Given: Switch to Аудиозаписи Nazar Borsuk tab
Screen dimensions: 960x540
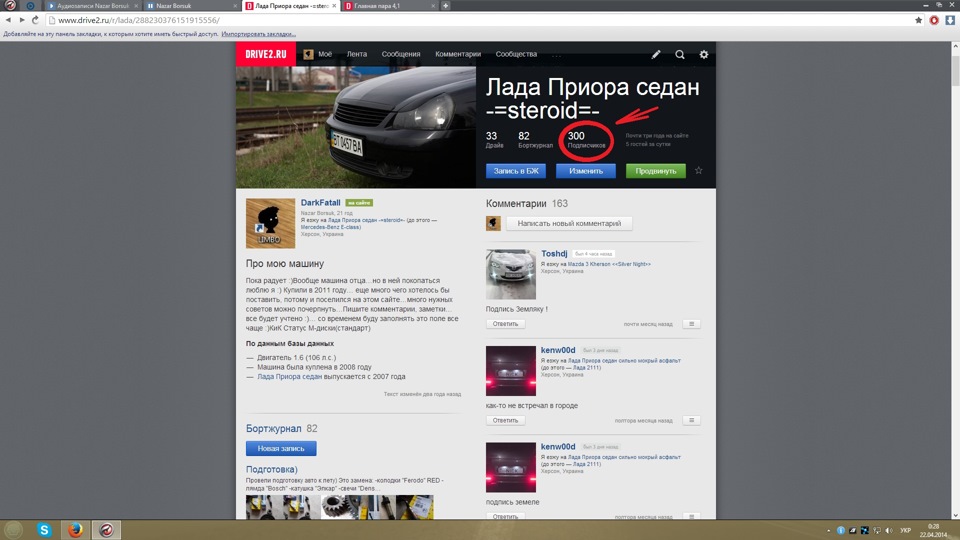Looking at the screenshot, I should click(92, 6).
